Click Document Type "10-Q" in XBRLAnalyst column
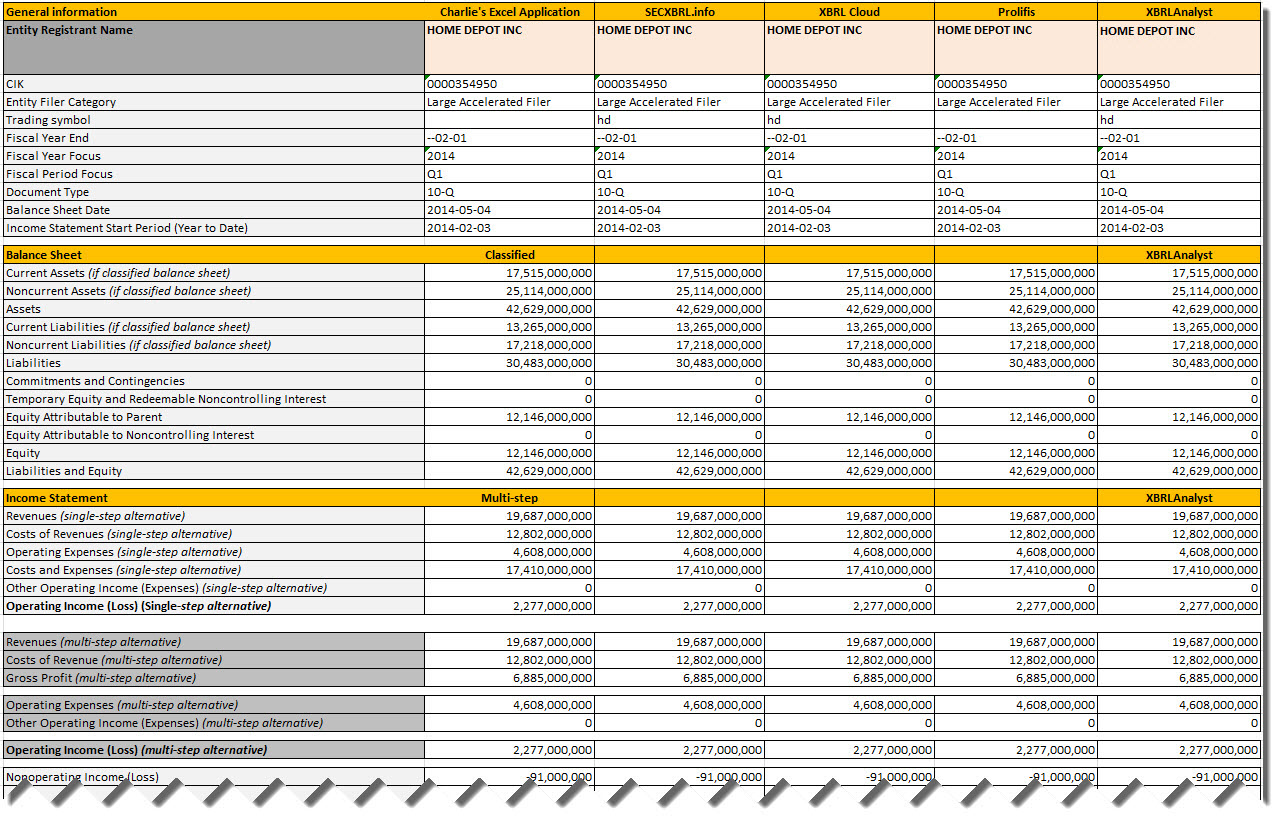Screen dimensions: 1278x818 (x=1179, y=192)
